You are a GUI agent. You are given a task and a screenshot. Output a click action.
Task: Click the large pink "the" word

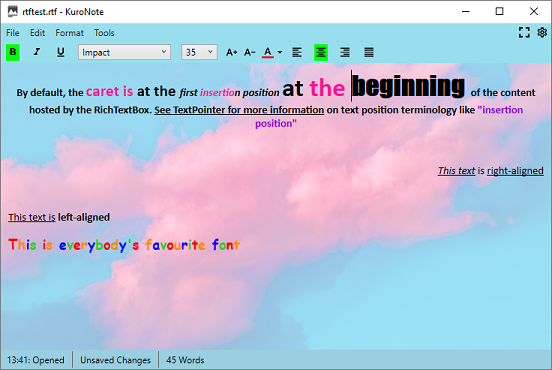(x=327, y=88)
